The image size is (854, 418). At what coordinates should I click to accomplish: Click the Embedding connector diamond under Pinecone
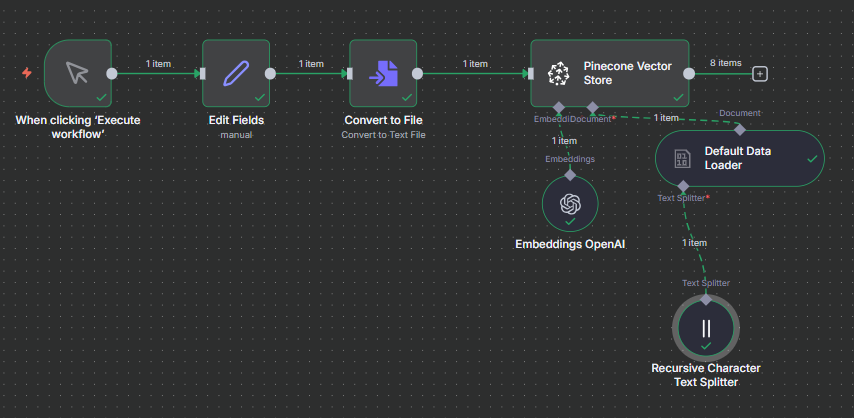coord(559,106)
